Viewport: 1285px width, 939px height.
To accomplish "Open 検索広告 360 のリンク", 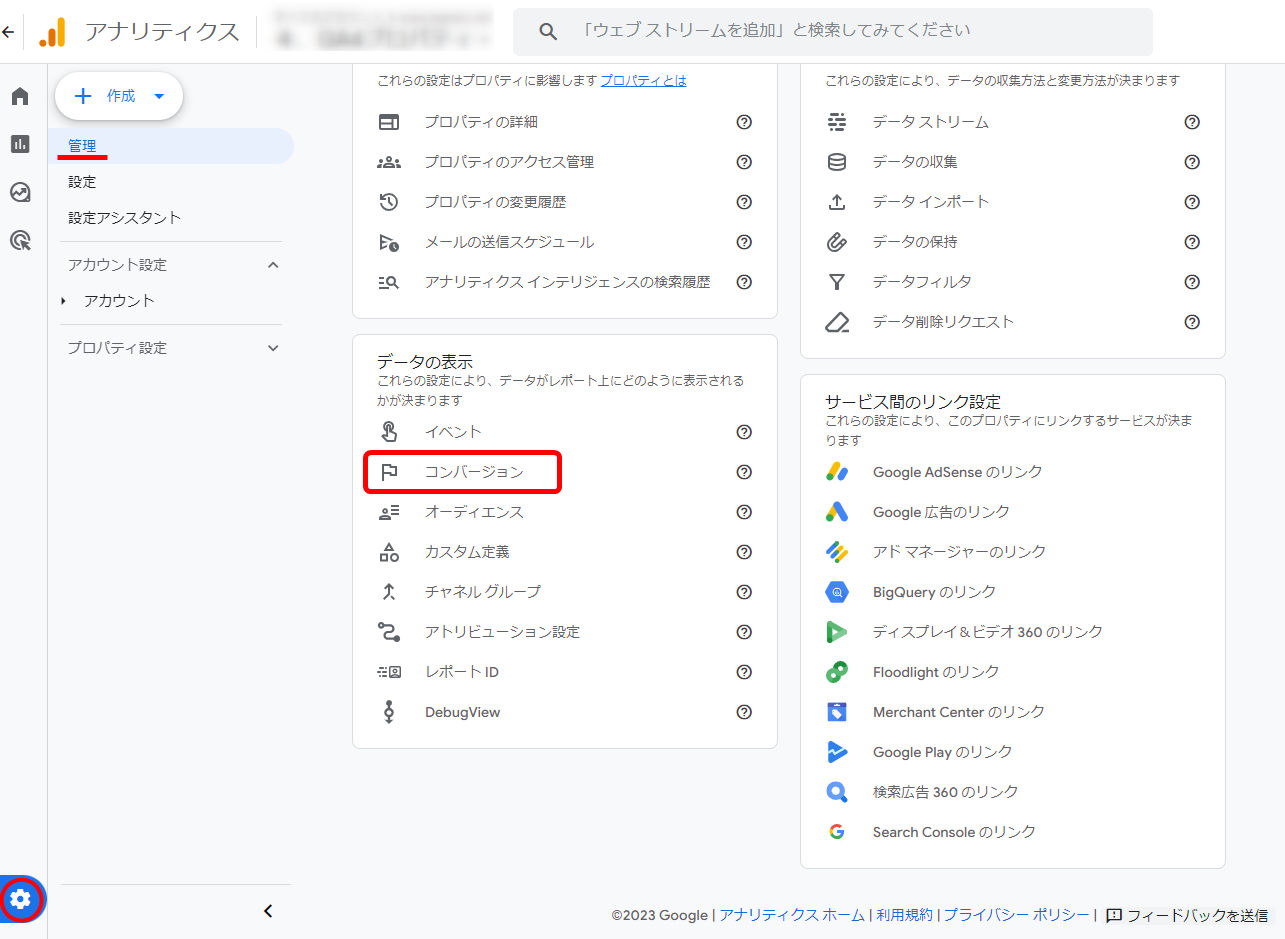I will [946, 792].
